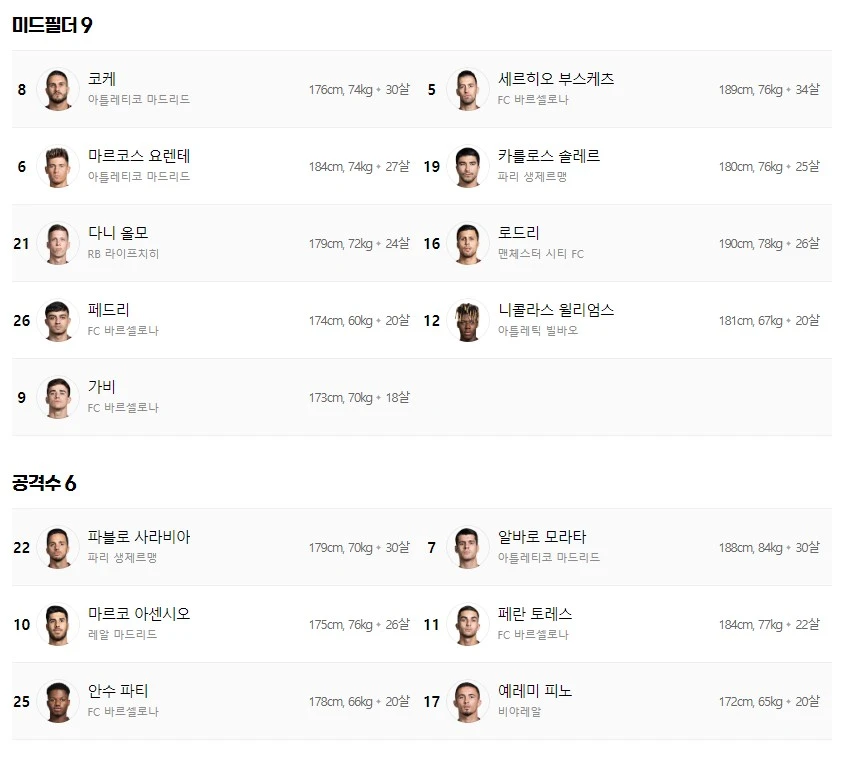Open the 마르코스 요렌테 player link

tap(139, 156)
